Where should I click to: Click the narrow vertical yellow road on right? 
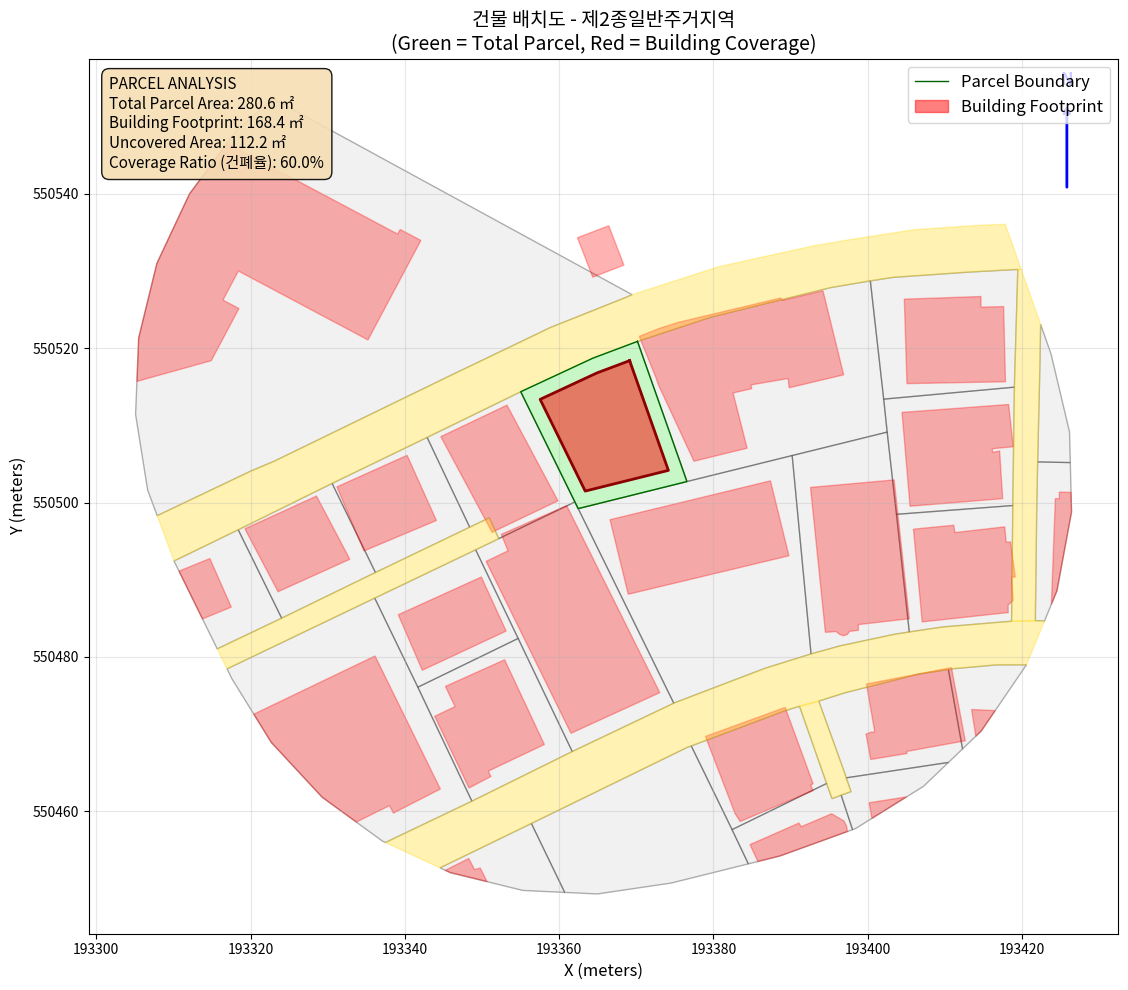(1025, 450)
